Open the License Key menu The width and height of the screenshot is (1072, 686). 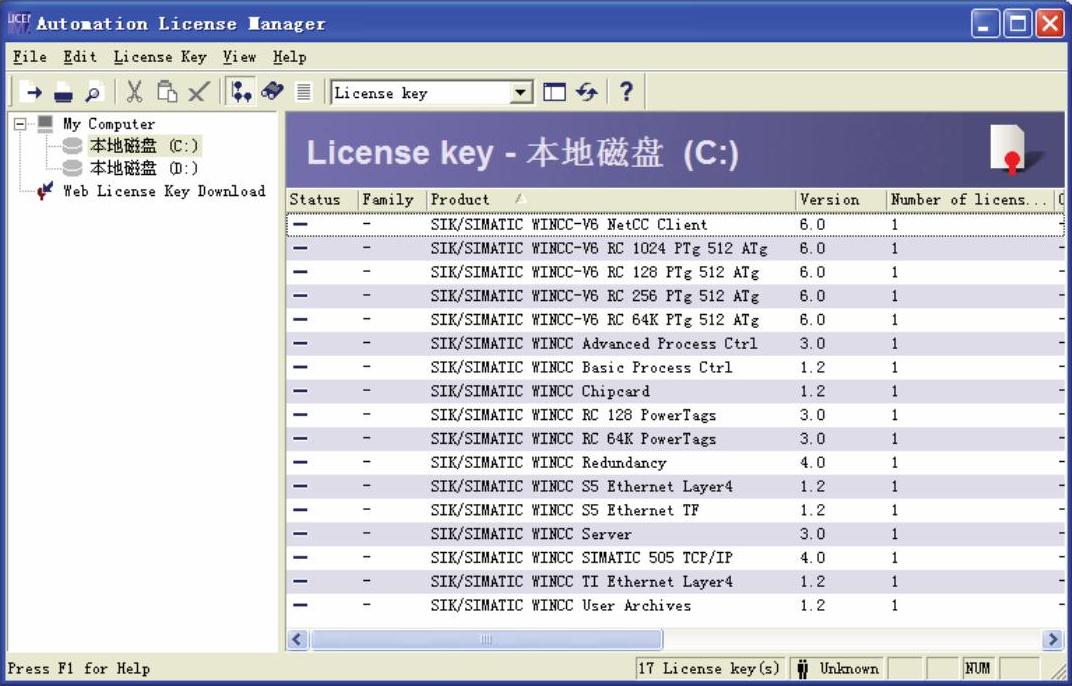click(160, 57)
